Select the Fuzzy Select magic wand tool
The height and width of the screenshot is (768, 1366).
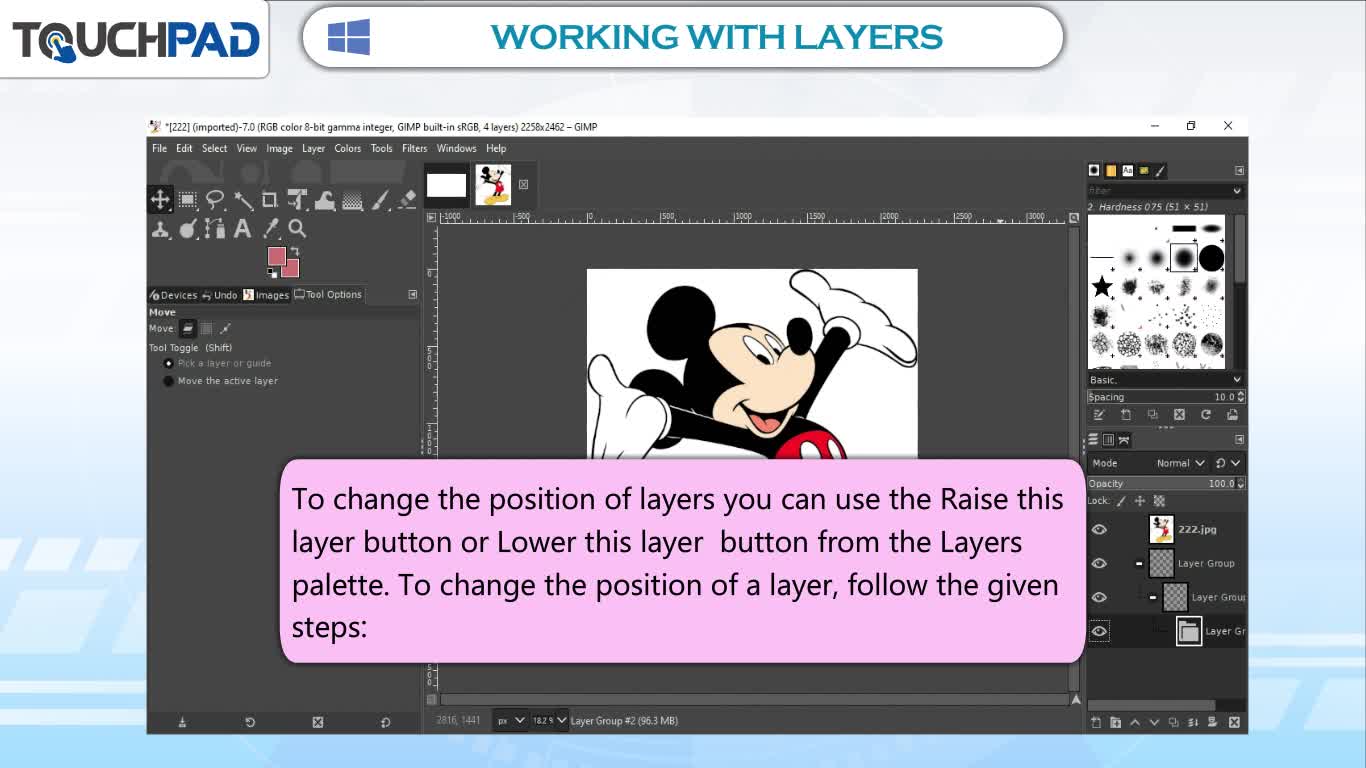[x=243, y=200]
